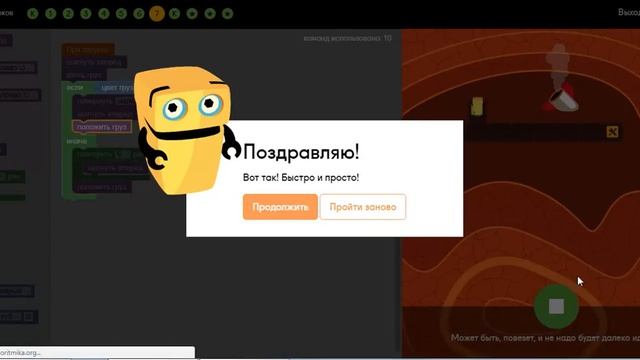Click the 'иначе' branch label
This screenshot has width=640, height=360.
pos(77,141)
